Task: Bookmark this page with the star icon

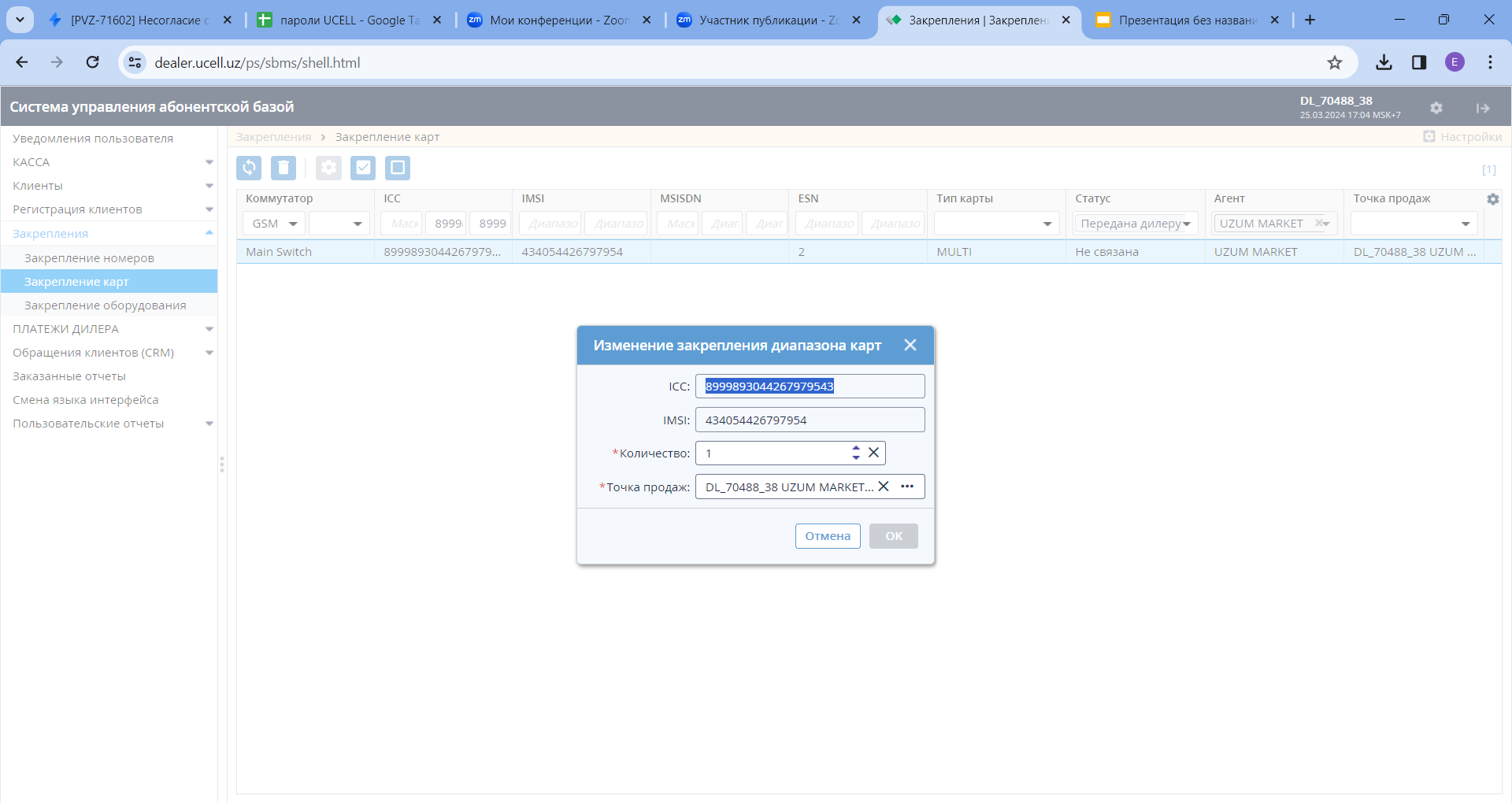Action: (x=1334, y=63)
